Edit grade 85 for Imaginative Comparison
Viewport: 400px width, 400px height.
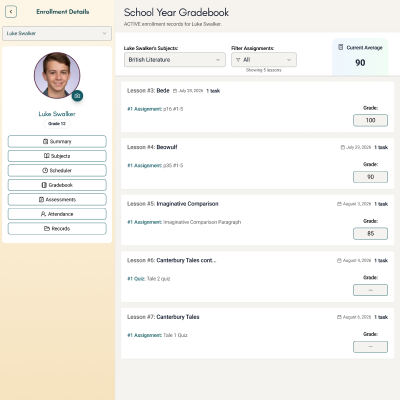tap(370, 234)
